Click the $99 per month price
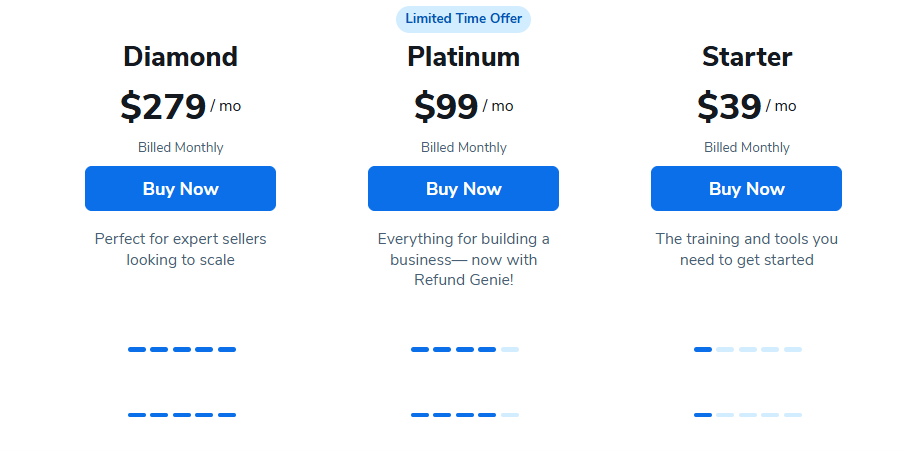Screen dimensions: 907x451 tap(463, 107)
